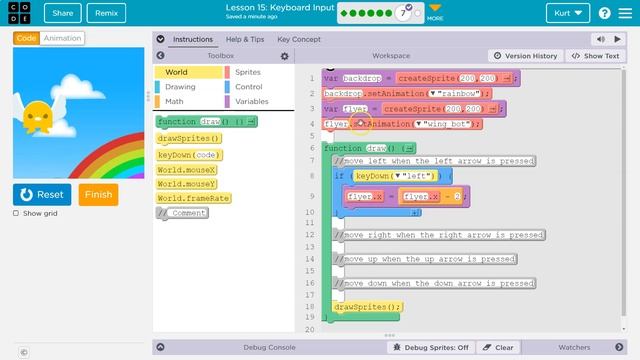Expand backdrop createSprite arrow on line 1
The height and width of the screenshot is (360, 640).
coord(507,78)
